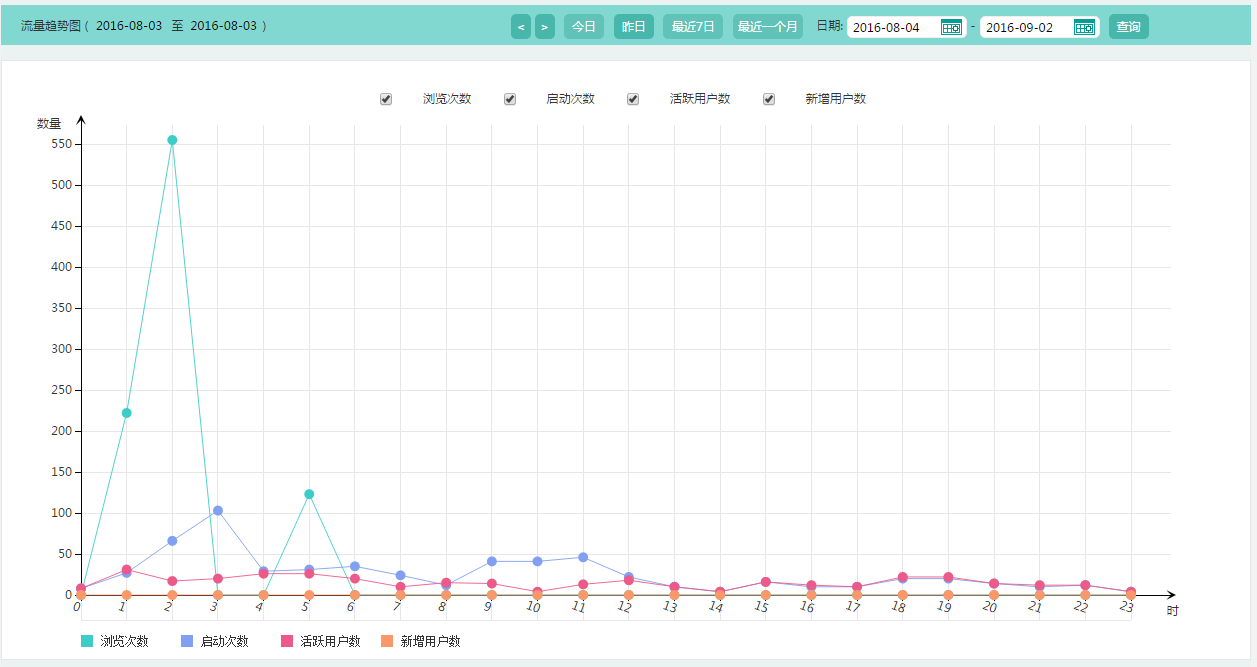Screen dimensions: 1257x667
Task: Select the 今日 time range
Action: (x=584, y=27)
